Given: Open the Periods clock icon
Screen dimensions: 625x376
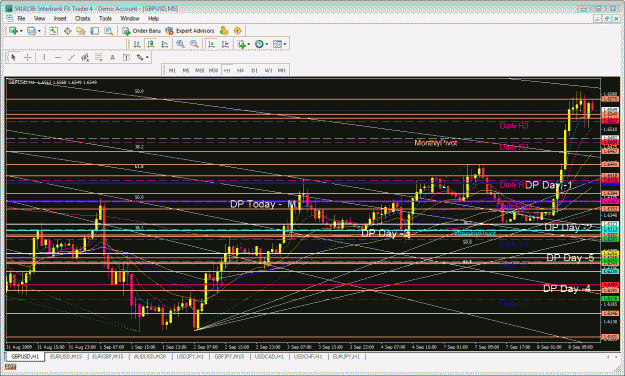Looking at the screenshot, I should click(259, 44).
